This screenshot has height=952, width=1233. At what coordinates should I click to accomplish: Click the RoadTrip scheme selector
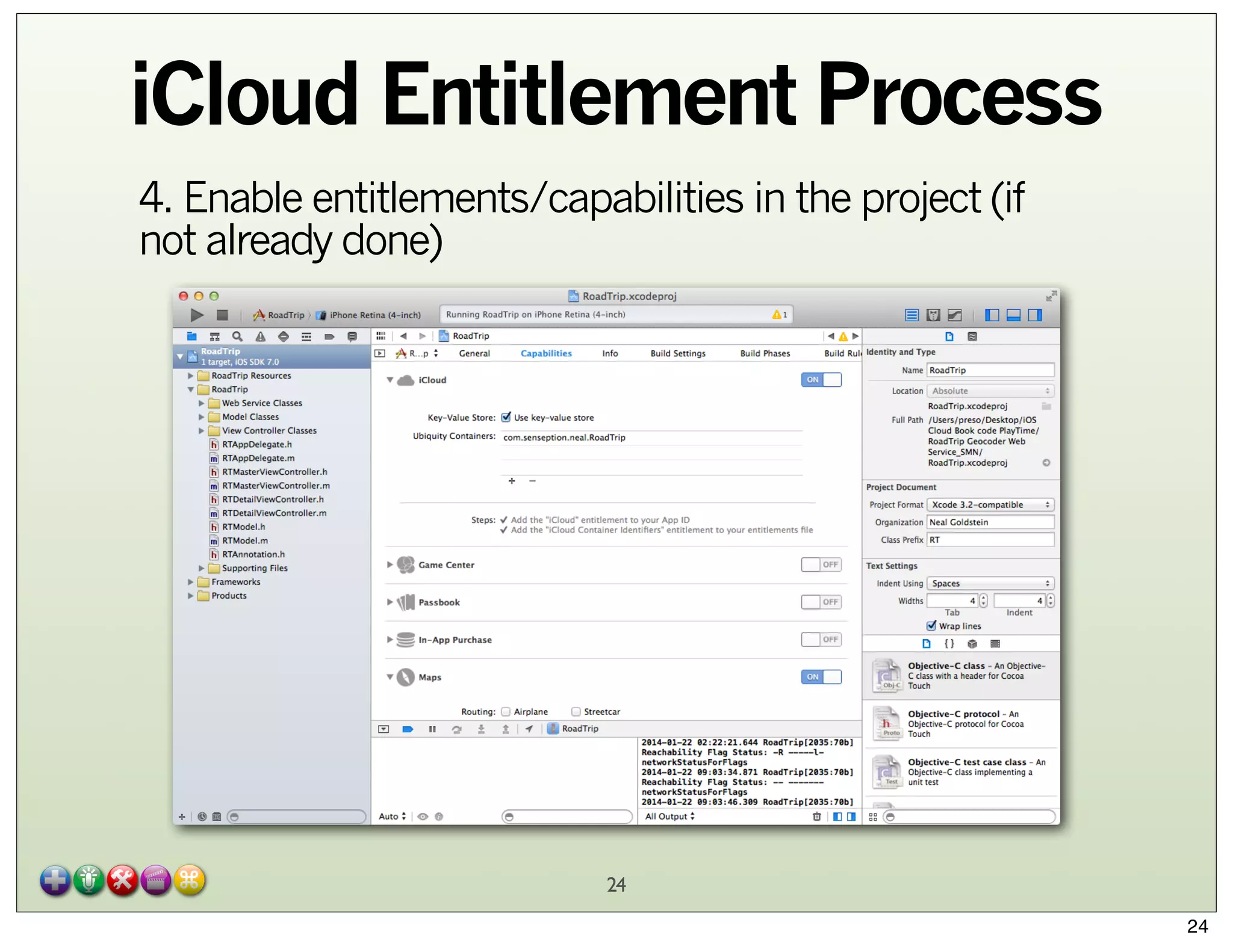(x=279, y=315)
